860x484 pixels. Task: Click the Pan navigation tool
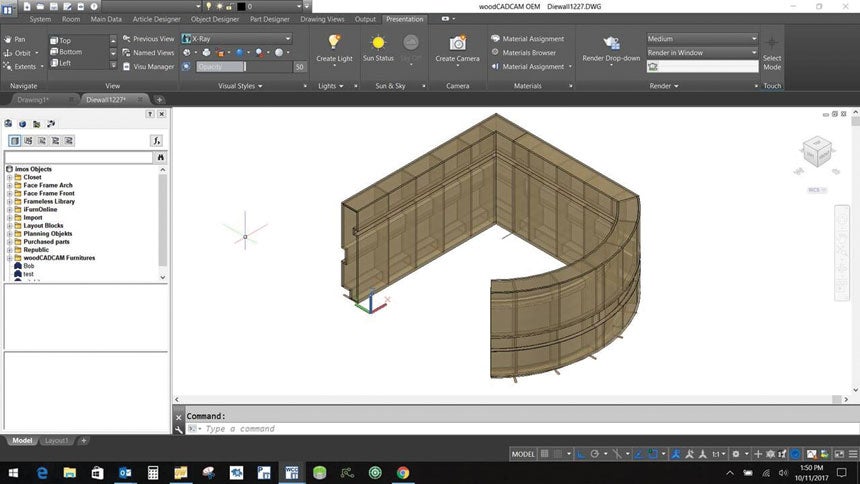[15, 40]
